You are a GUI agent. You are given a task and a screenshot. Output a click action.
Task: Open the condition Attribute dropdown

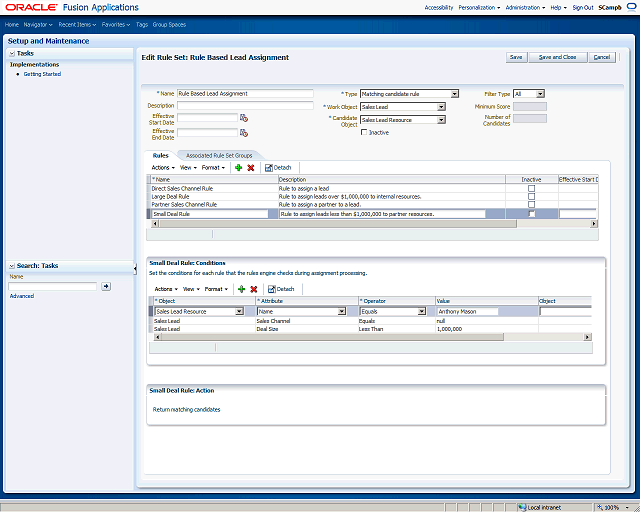342,312
